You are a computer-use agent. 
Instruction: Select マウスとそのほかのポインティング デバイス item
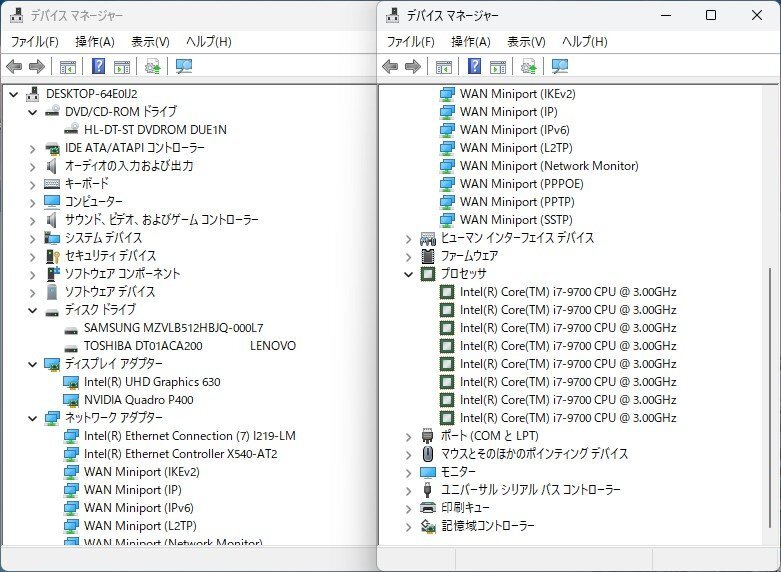pyautogui.click(x=534, y=453)
